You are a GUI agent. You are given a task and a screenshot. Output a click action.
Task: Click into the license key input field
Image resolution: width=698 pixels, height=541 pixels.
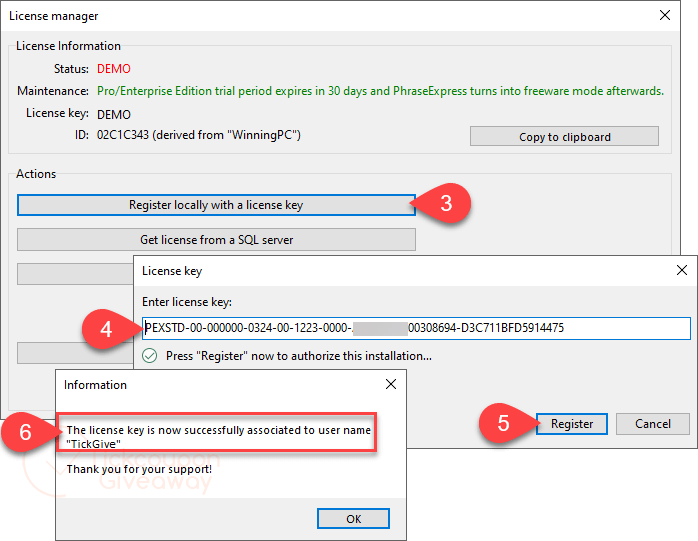pyautogui.click(x=416, y=328)
